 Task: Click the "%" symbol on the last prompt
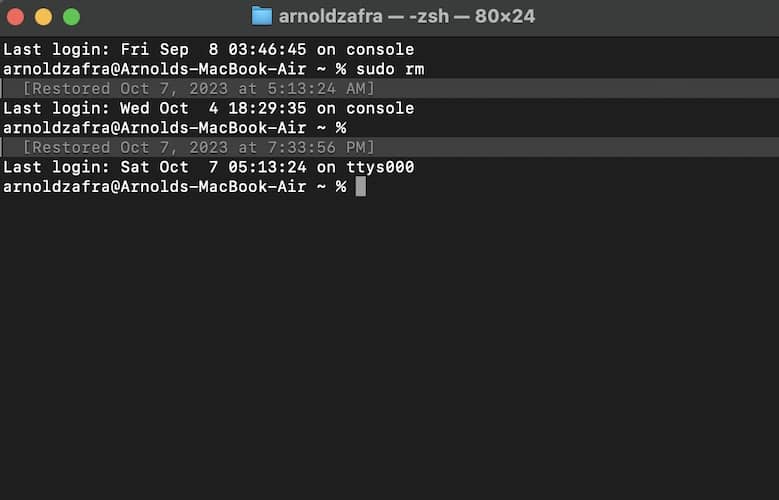pos(341,187)
